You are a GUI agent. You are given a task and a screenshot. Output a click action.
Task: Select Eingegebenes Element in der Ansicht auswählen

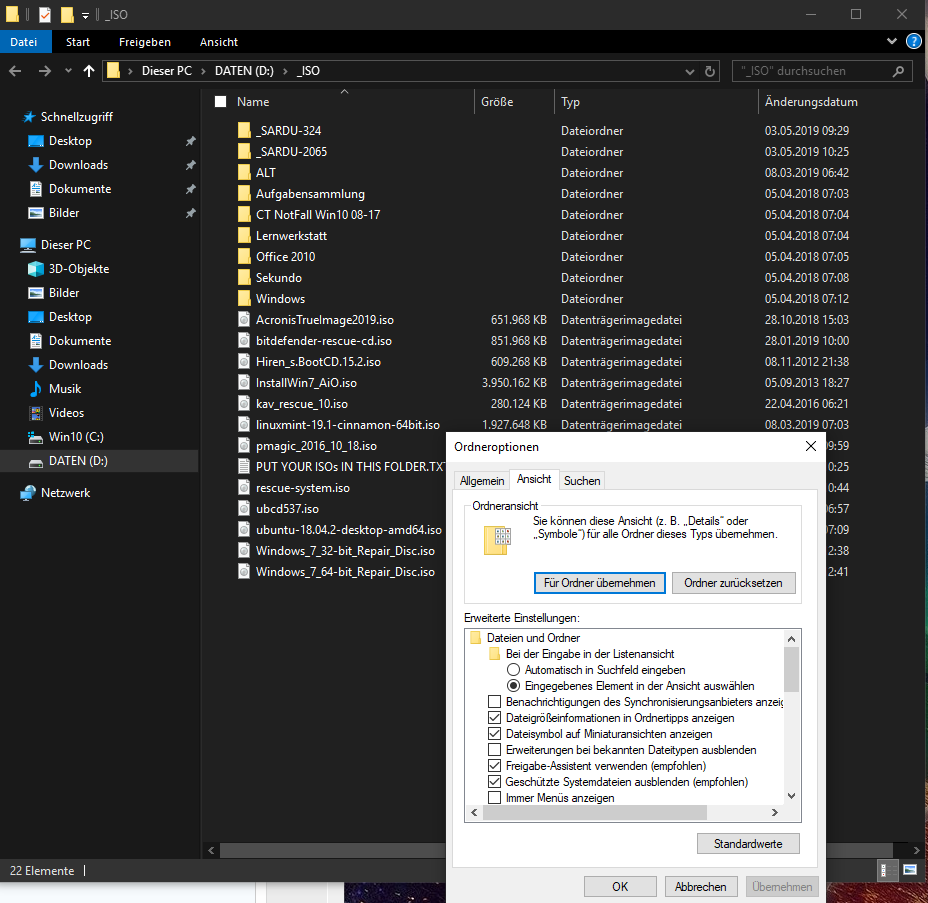(514, 685)
